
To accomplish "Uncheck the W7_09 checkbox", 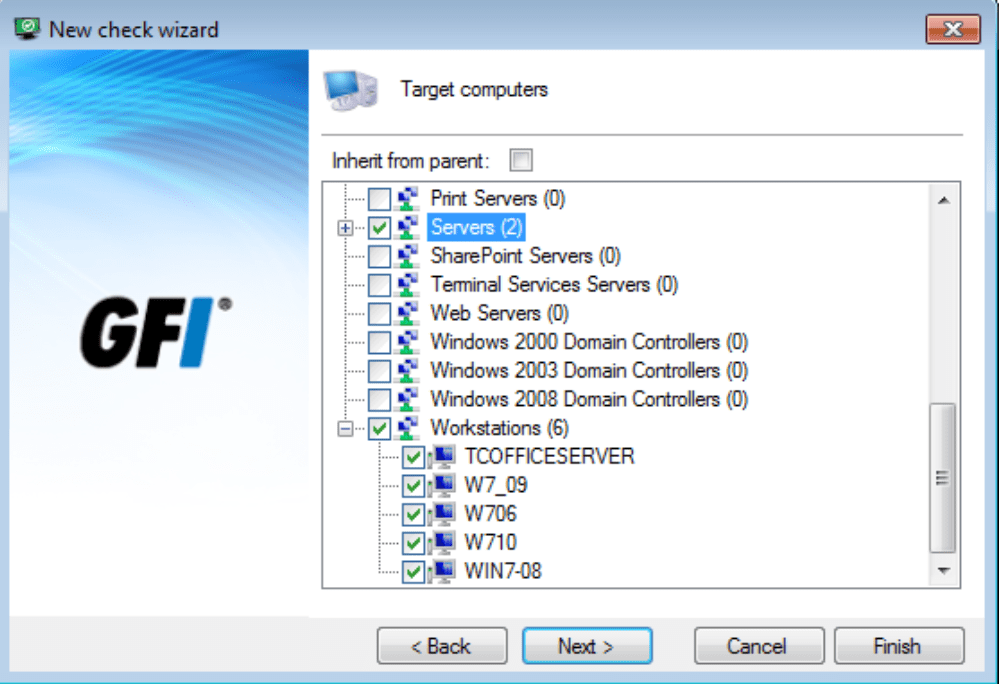I will (413, 486).
